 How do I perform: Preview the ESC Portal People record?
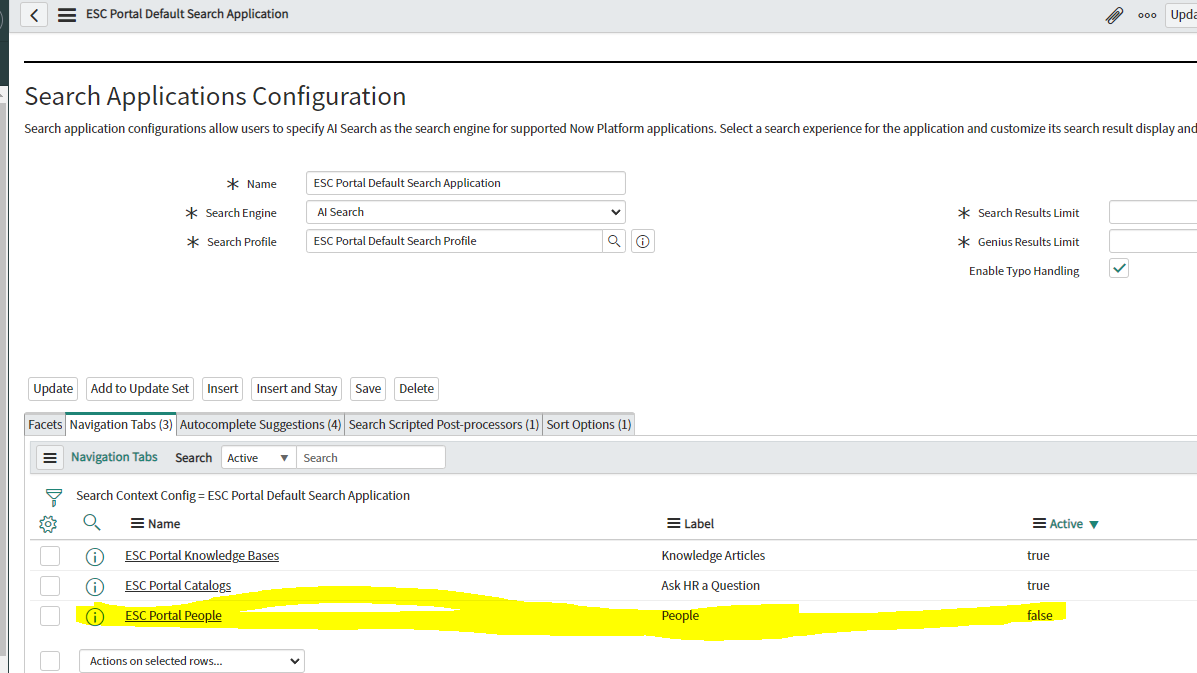(x=95, y=616)
